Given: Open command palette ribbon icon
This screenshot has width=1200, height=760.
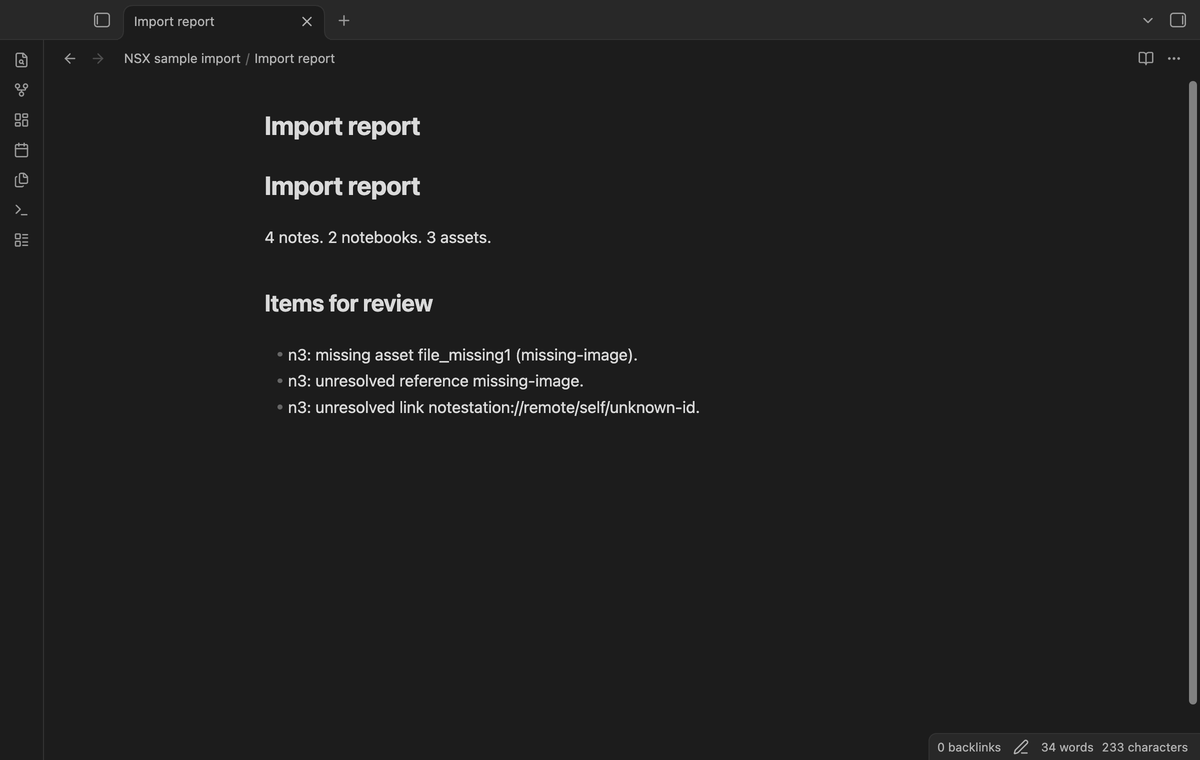Looking at the screenshot, I should (22, 210).
